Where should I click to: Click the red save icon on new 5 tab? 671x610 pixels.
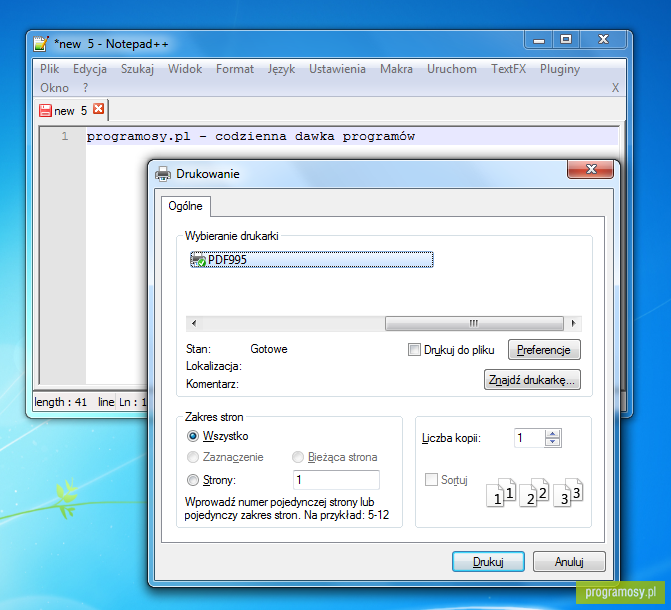click(x=45, y=110)
